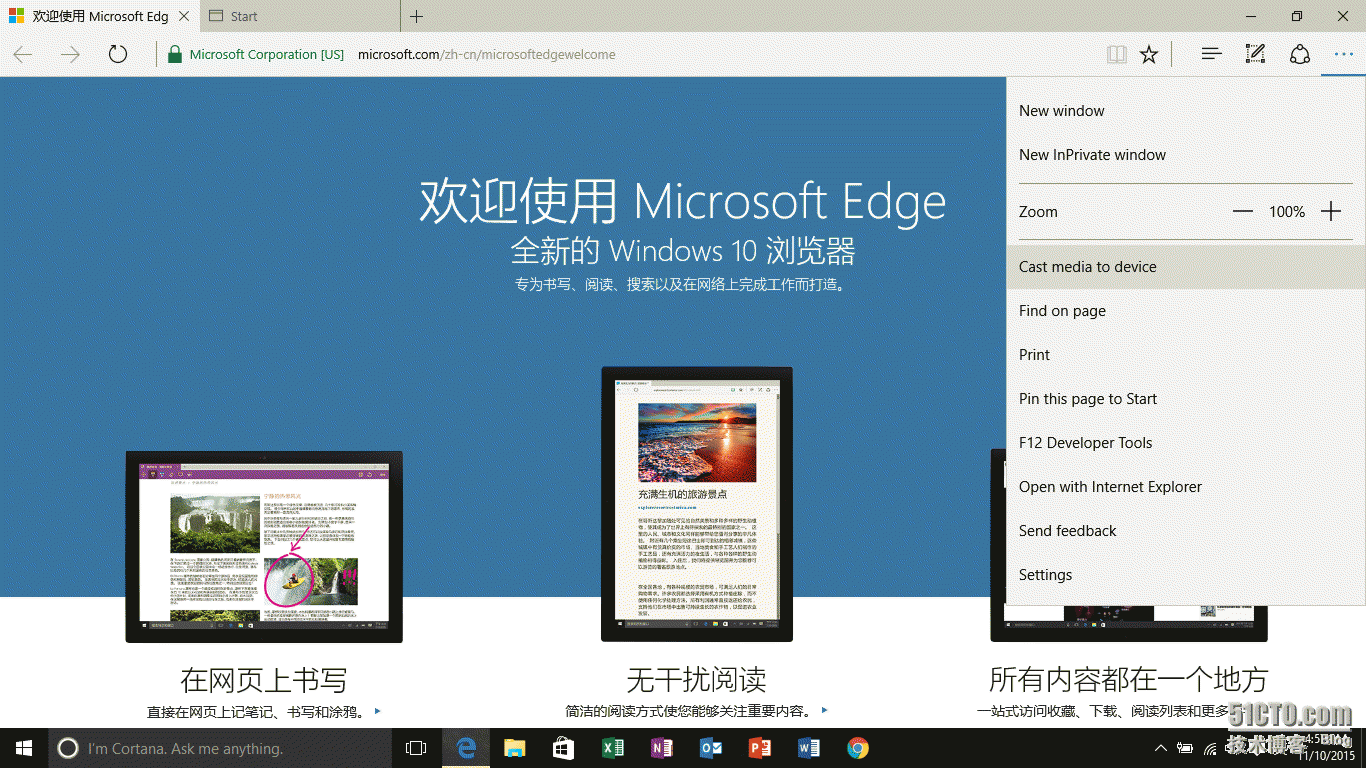Choose Print from the menu

click(1186, 355)
